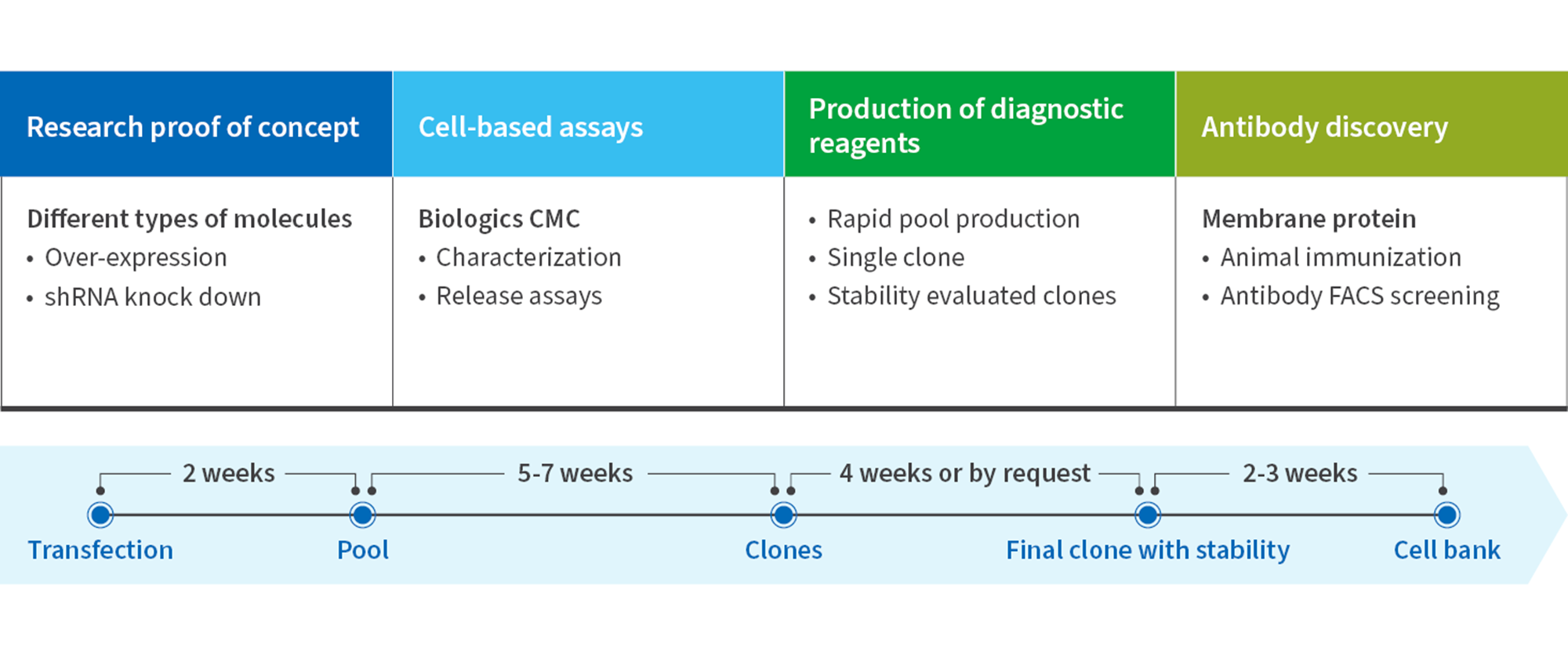The width and height of the screenshot is (1568, 655).
Task: Click the 2-3 weeks duration label
Action: [1300, 473]
